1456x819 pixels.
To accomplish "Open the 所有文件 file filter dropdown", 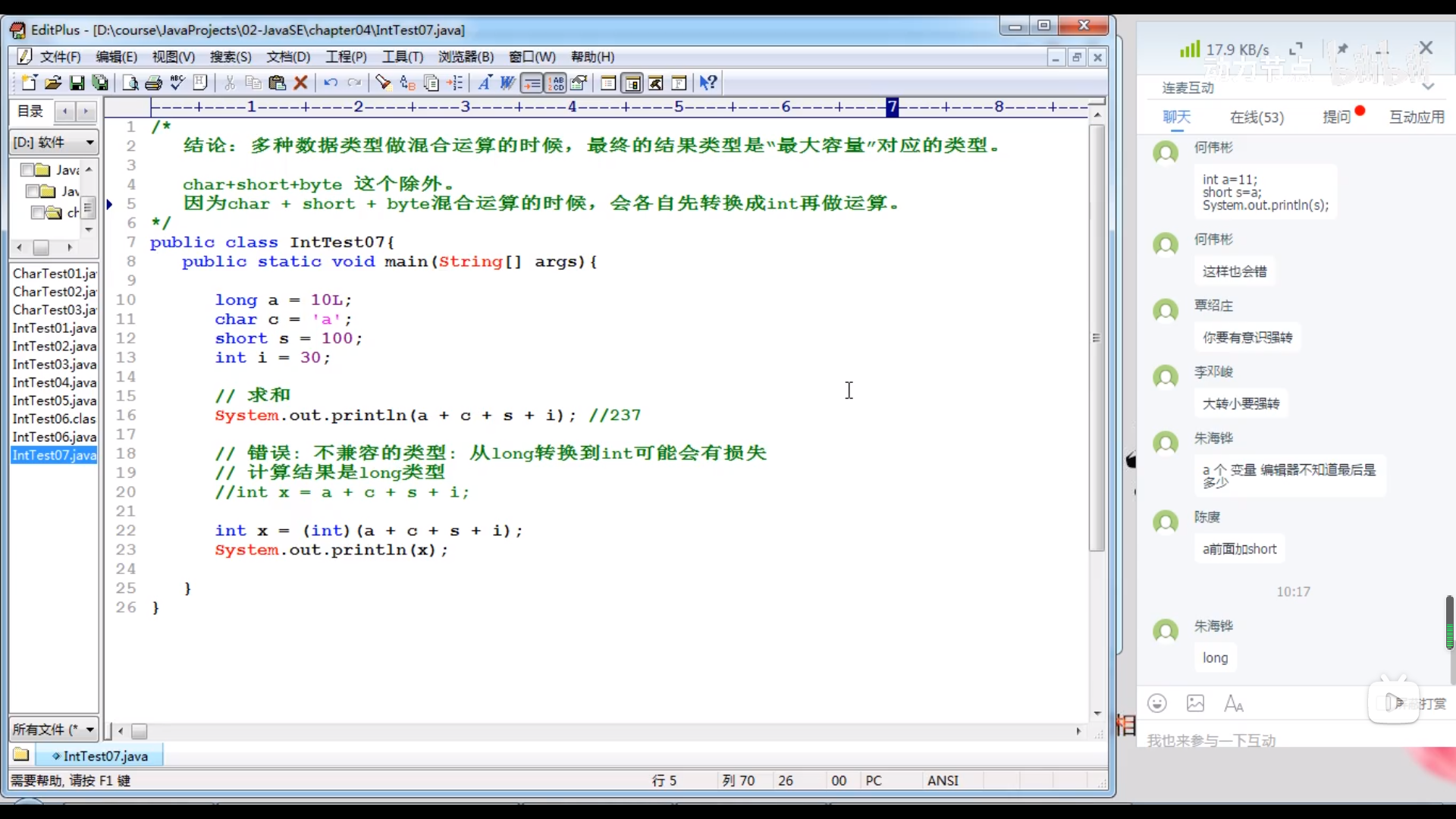I will point(89,730).
